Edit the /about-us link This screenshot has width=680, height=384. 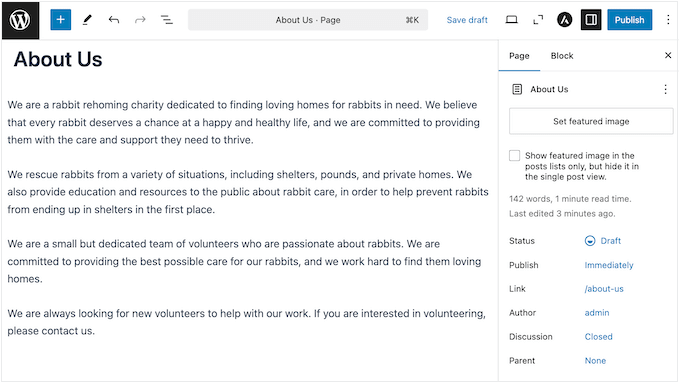coord(604,289)
